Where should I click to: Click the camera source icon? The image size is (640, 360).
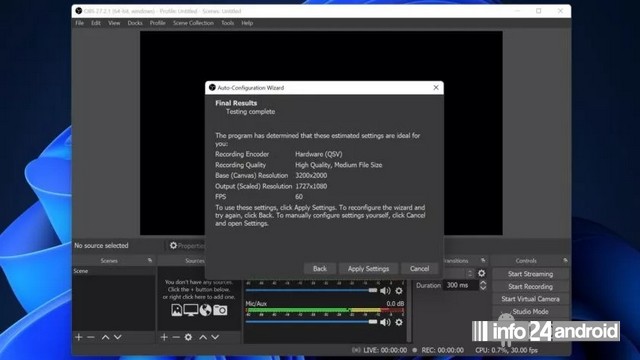pos(220,310)
